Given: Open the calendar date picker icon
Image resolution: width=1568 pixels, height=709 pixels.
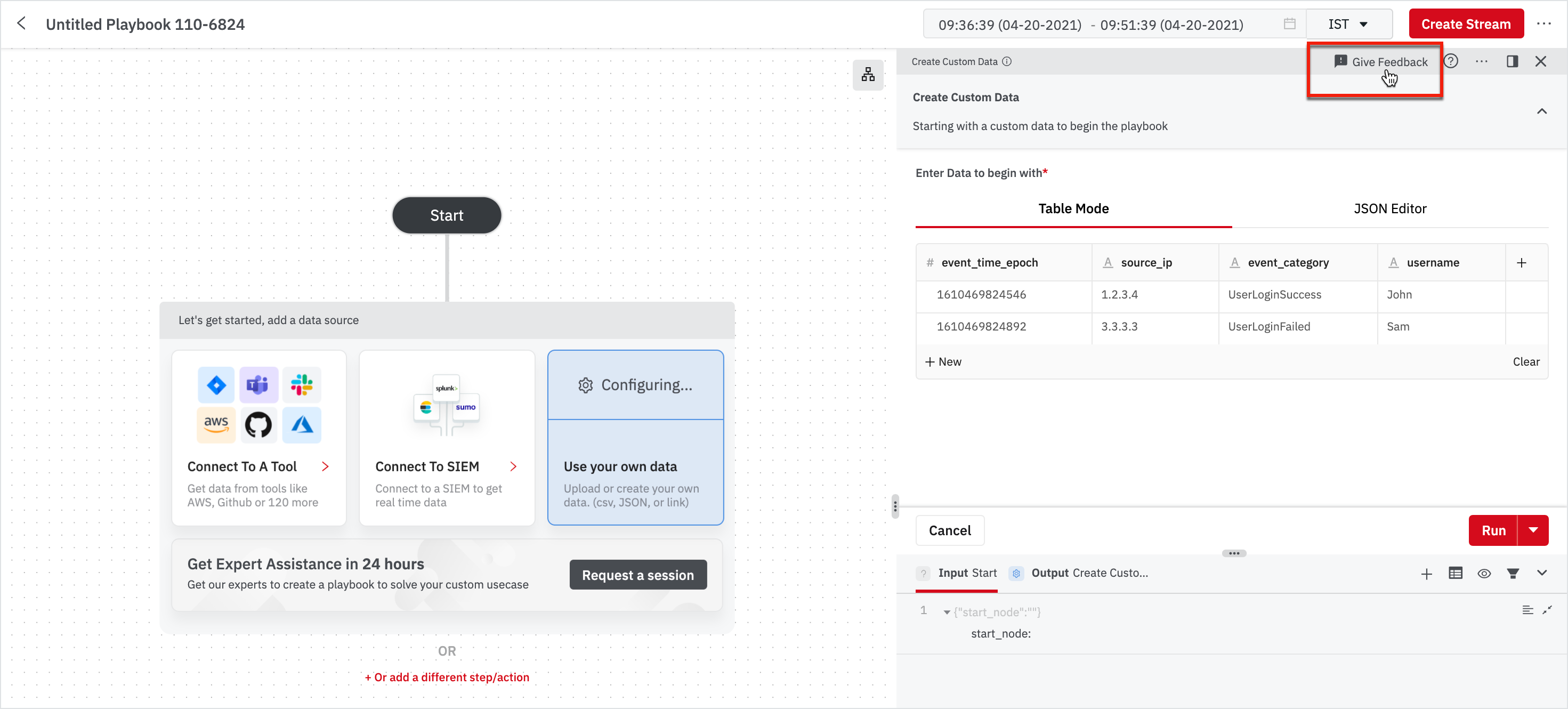Looking at the screenshot, I should click(x=1289, y=25).
